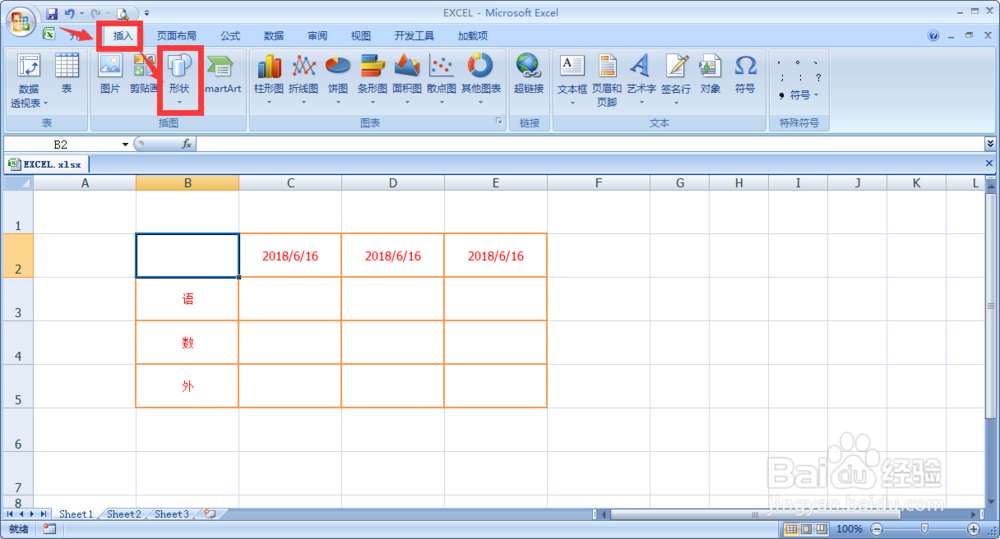Insert a table (表)

tap(66, 75)
